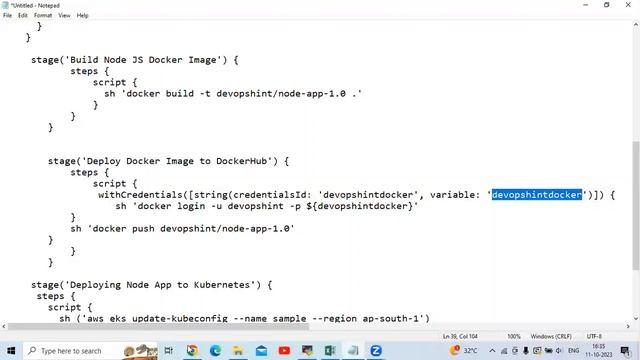Screen dimensions: 640x360
Task: Click the scroll up arrow
Action: coord(636,25)
